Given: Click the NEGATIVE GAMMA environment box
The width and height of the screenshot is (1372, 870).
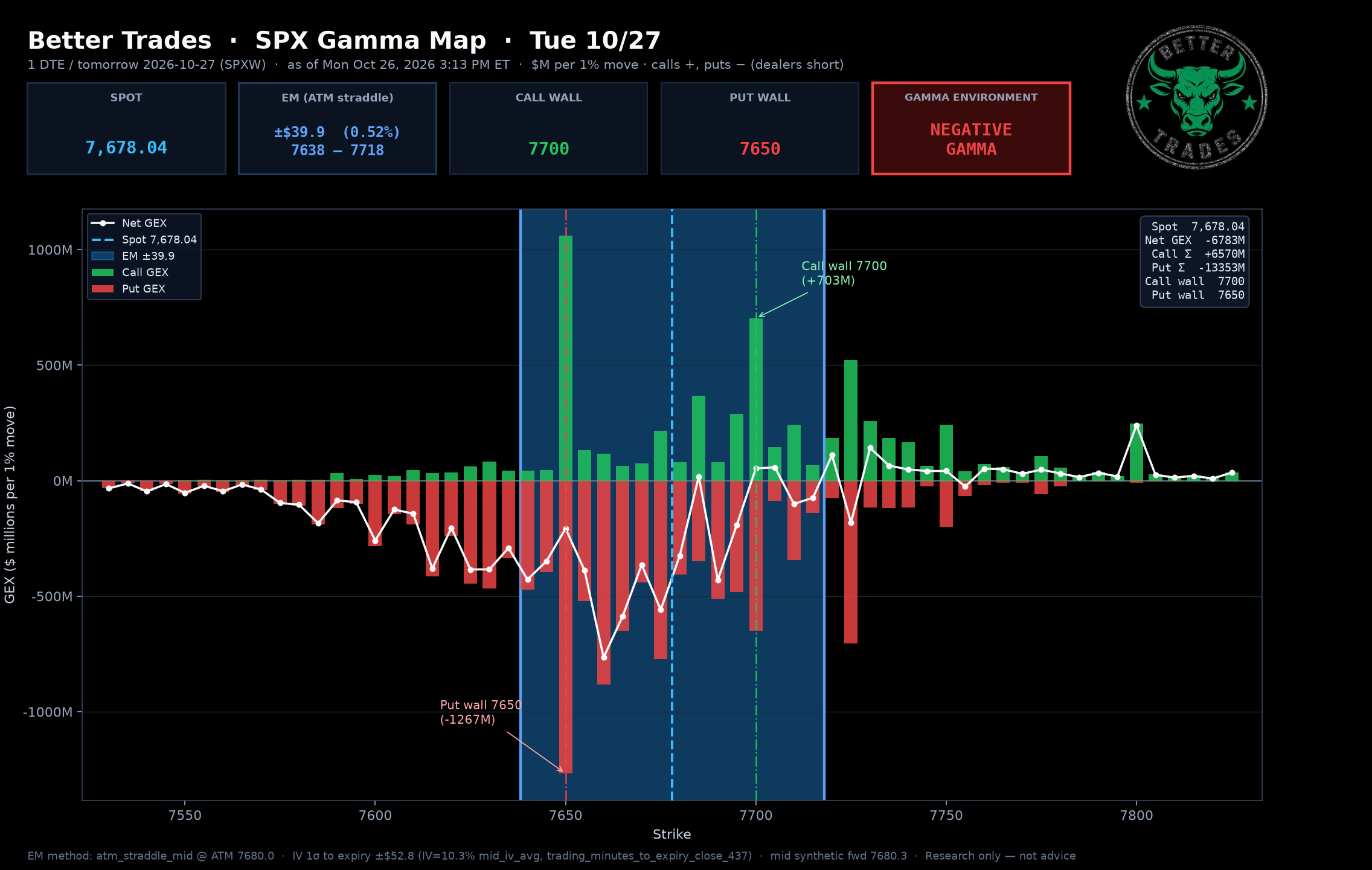Looking at the screenshot, I should (x=971, y=129).
